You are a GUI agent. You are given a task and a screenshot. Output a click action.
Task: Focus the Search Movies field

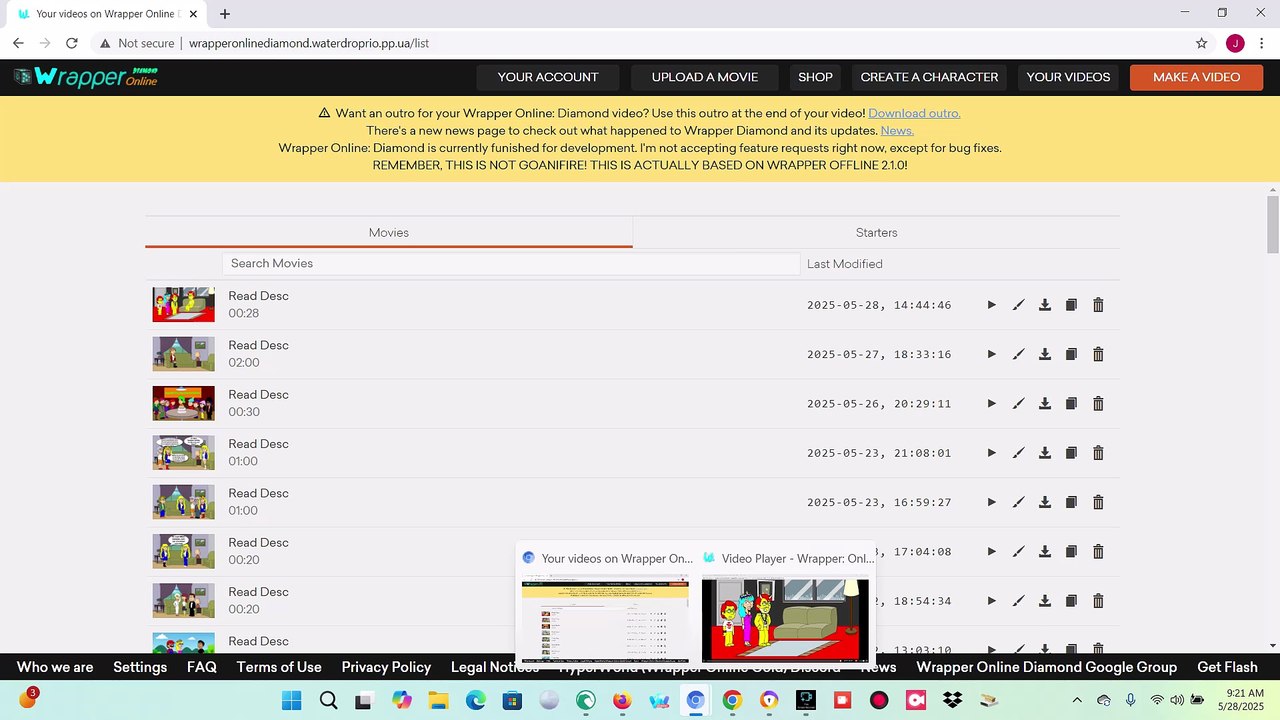coord(511,264)
